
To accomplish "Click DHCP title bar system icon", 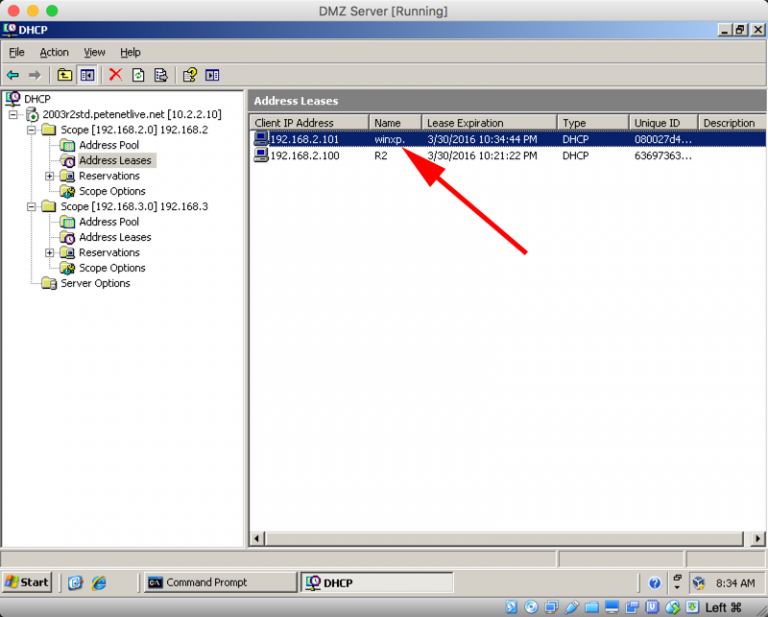I will click(9, 29).
